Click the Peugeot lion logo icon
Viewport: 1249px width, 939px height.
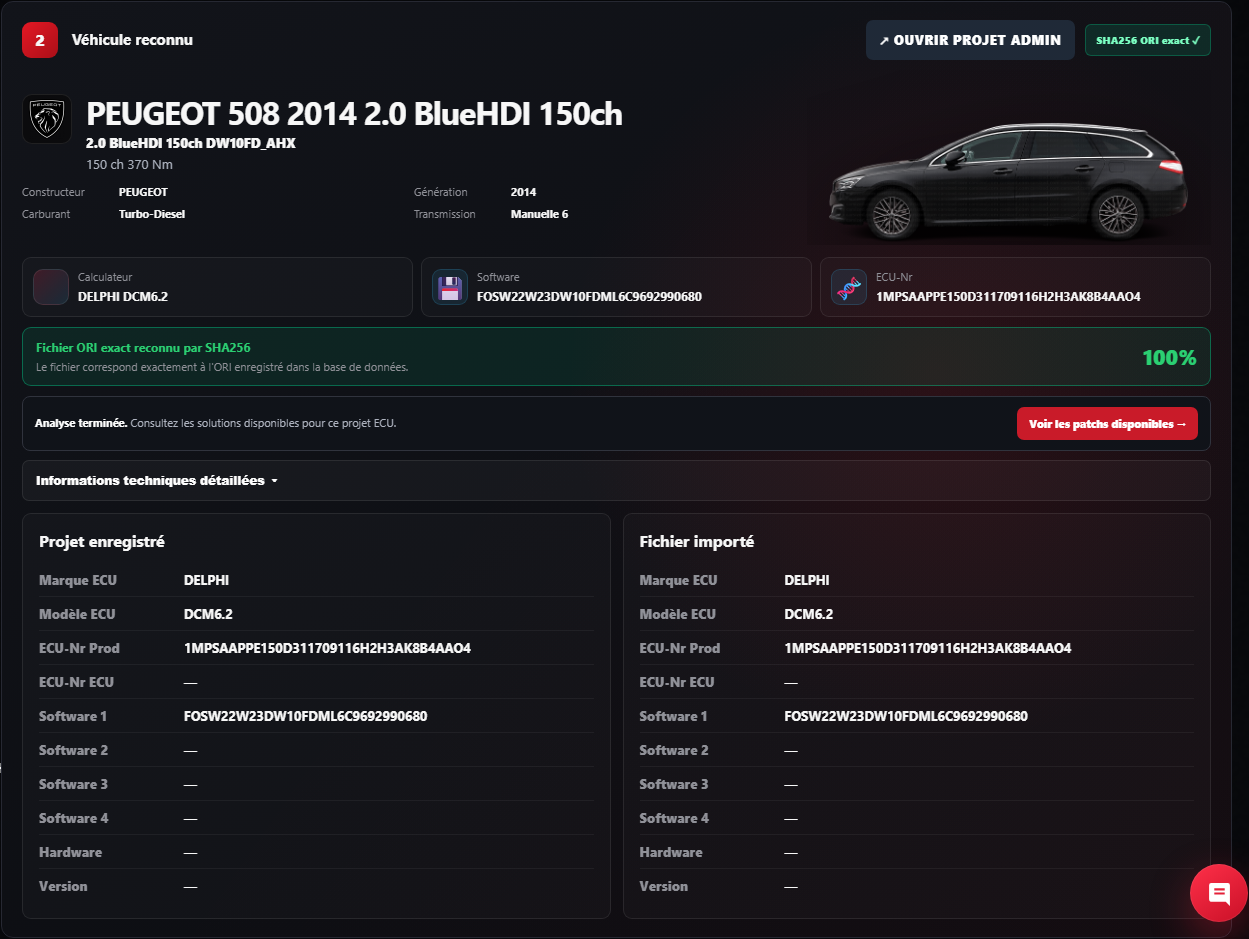pyautogui.click(x=47, y=119)
